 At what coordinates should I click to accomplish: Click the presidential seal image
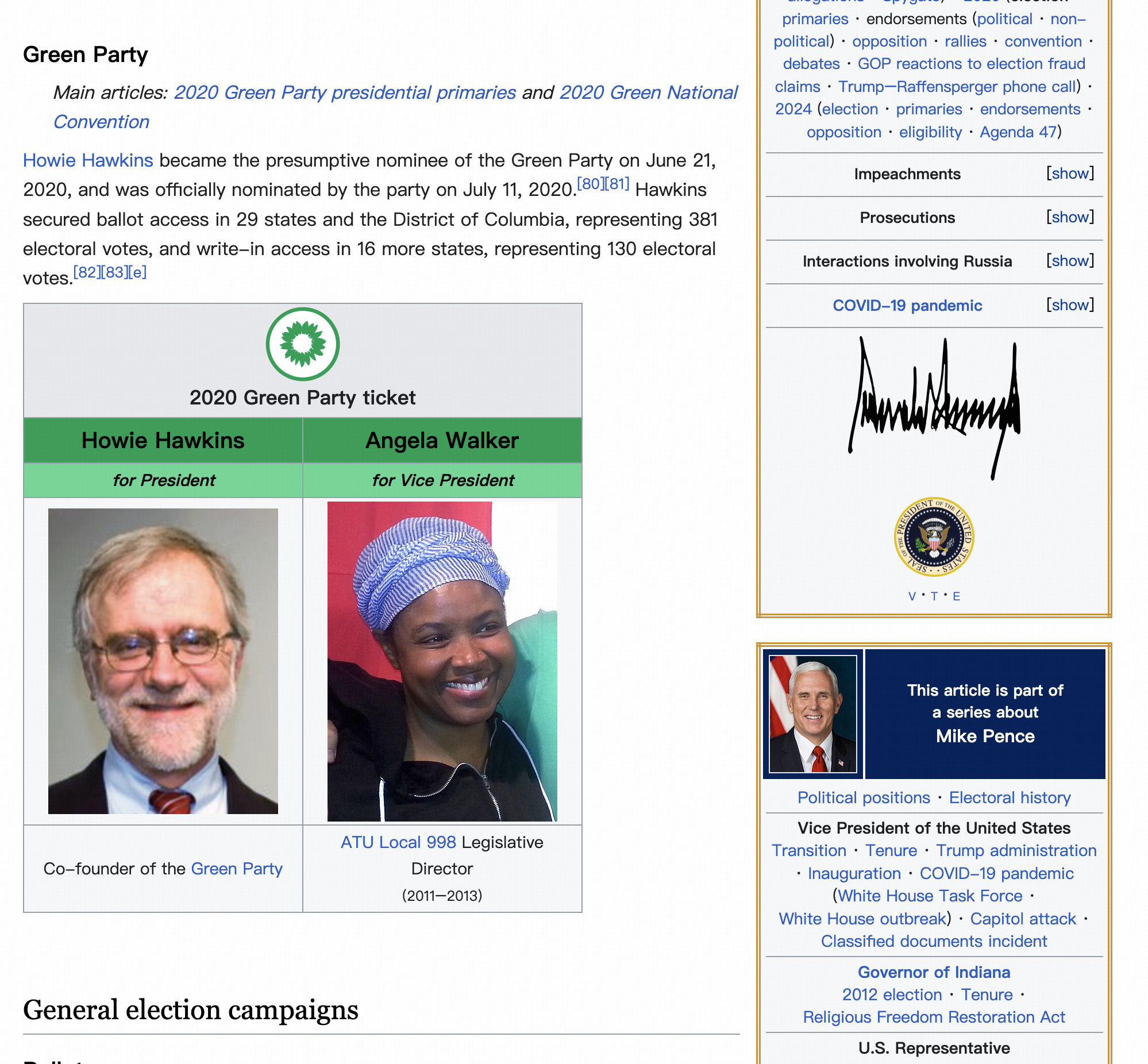pos(933,537)
